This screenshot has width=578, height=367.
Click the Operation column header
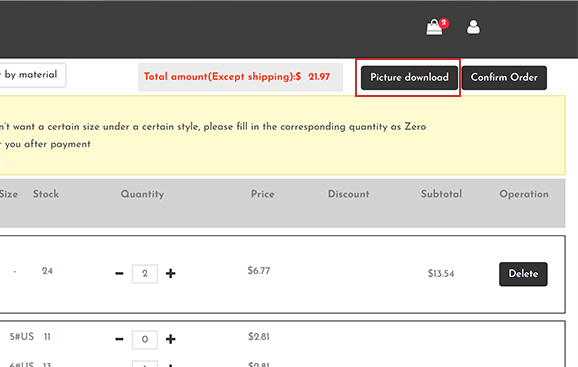(x=524, y=194)
